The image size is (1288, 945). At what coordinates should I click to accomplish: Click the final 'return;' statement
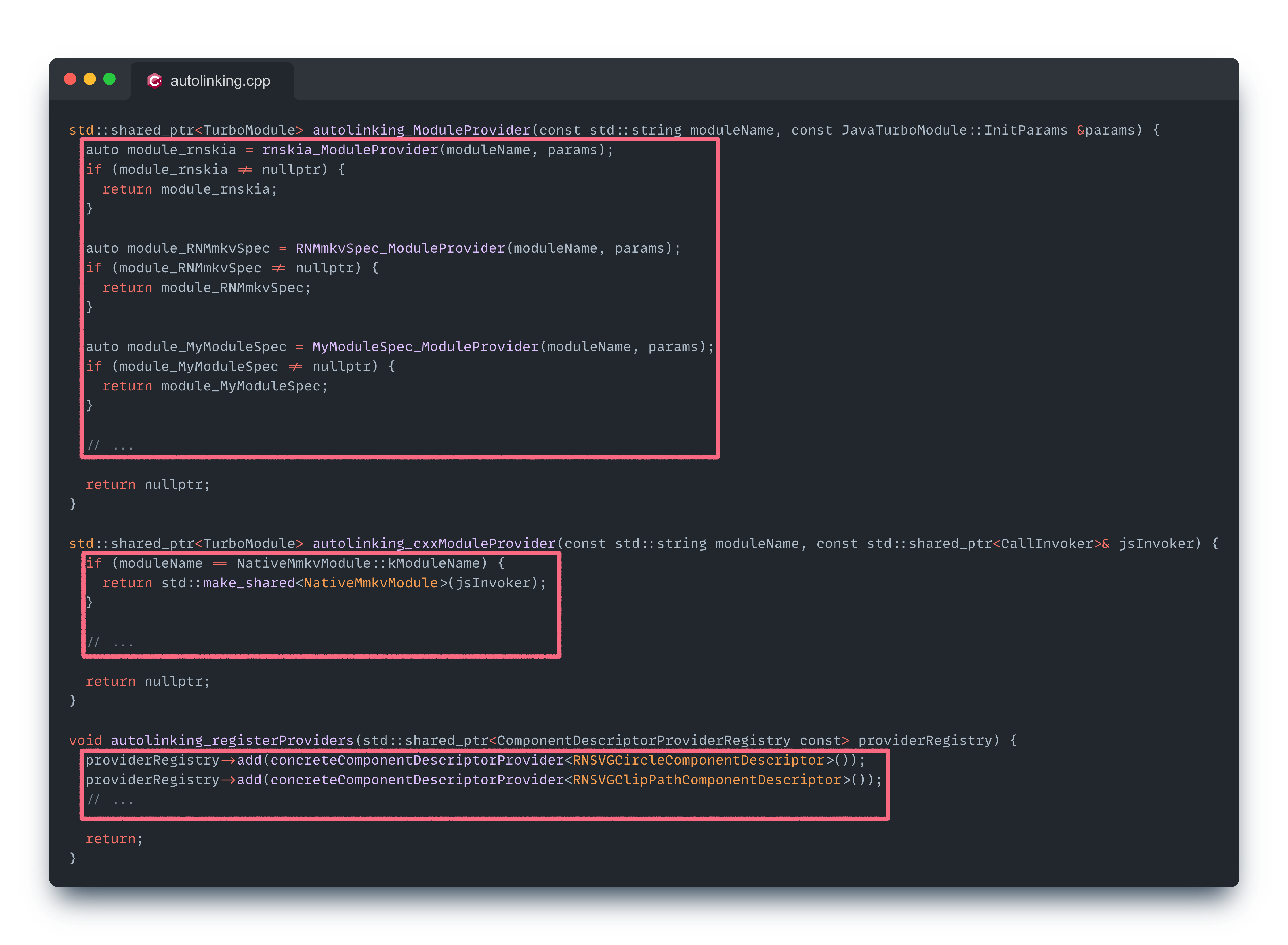114,839
